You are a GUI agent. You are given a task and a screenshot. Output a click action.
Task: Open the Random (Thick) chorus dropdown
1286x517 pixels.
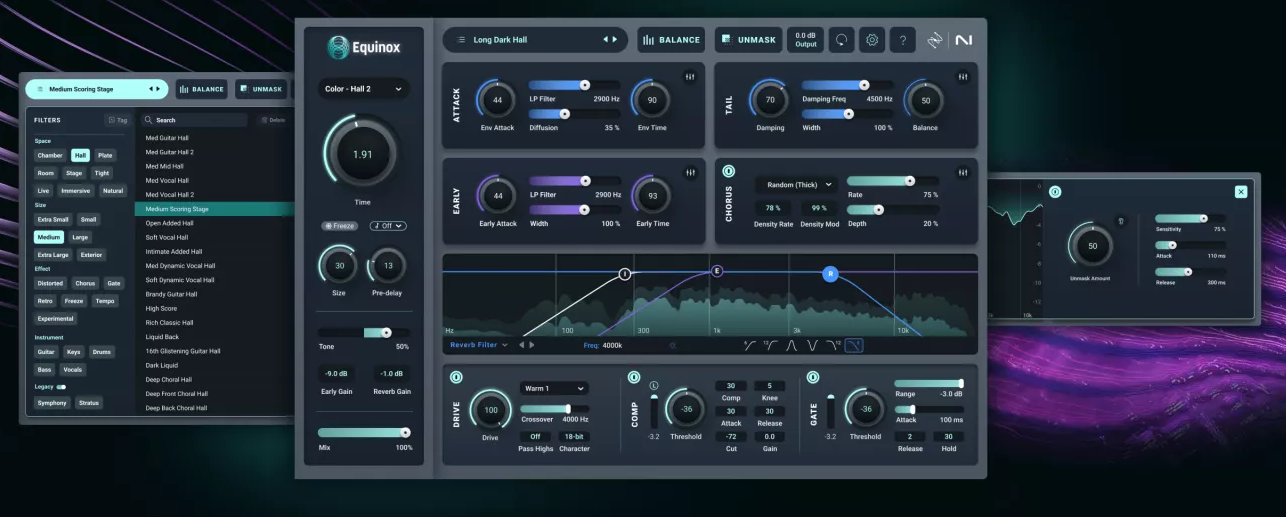(795, 184)
